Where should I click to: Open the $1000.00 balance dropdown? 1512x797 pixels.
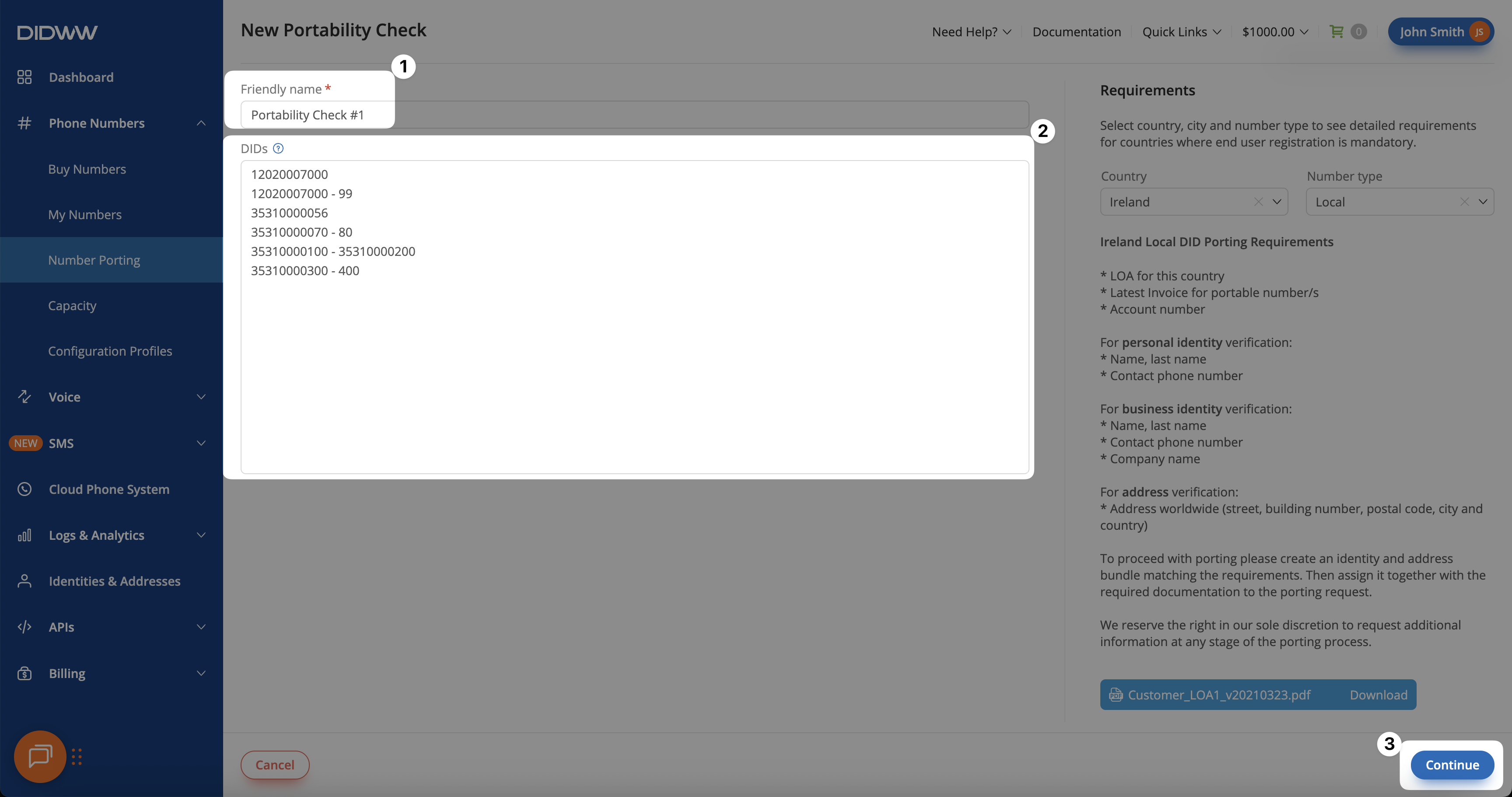(x=1275, y=31)
